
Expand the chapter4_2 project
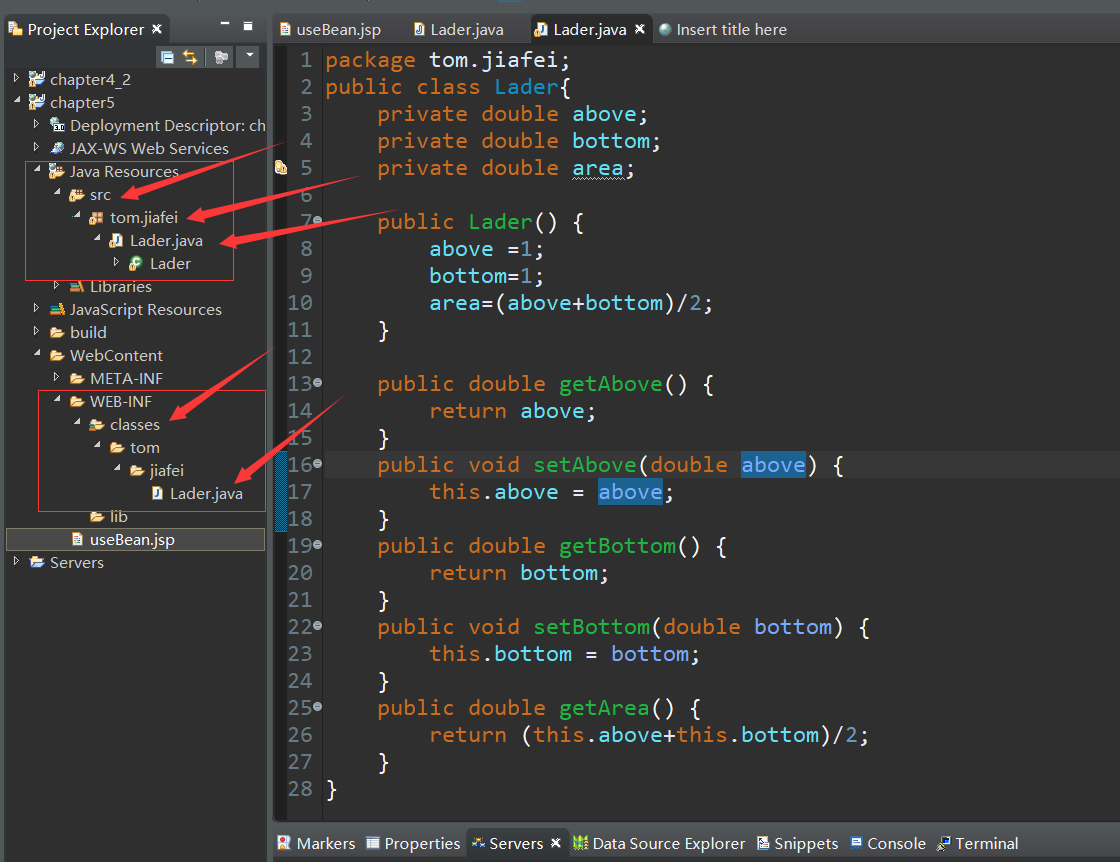[16, 78]
